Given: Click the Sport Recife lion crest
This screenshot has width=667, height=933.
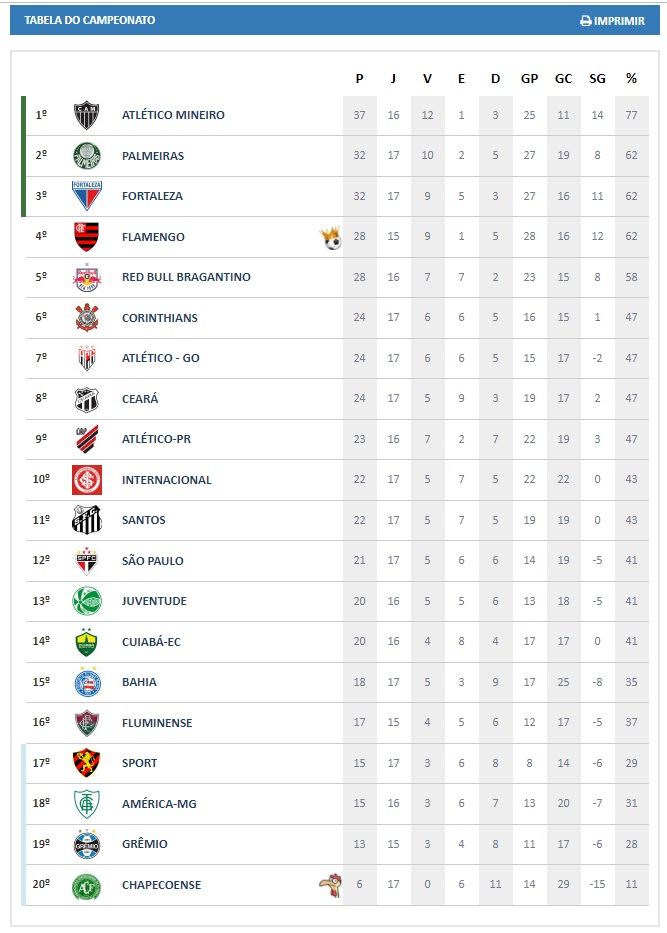Looking at the screenshot, I should point(87,763).
